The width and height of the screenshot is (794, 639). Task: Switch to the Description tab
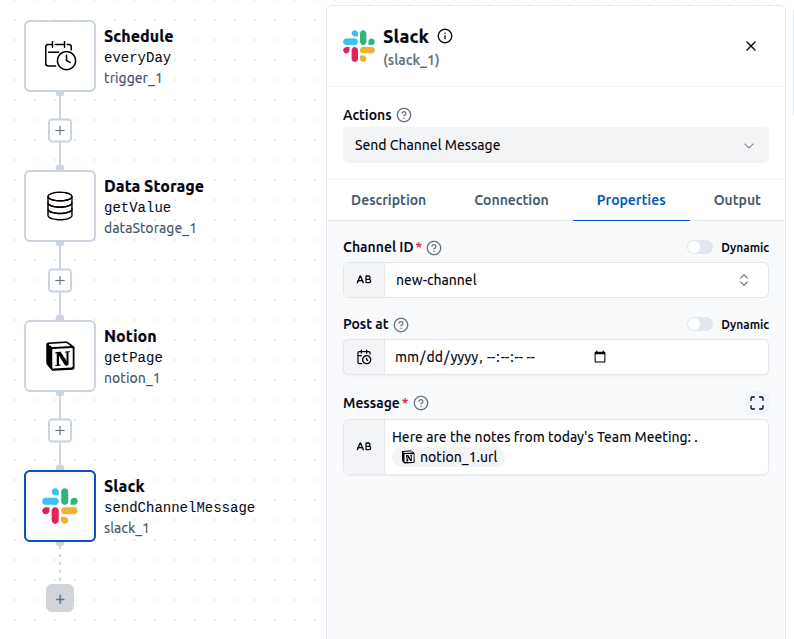[x=388, y=200]
